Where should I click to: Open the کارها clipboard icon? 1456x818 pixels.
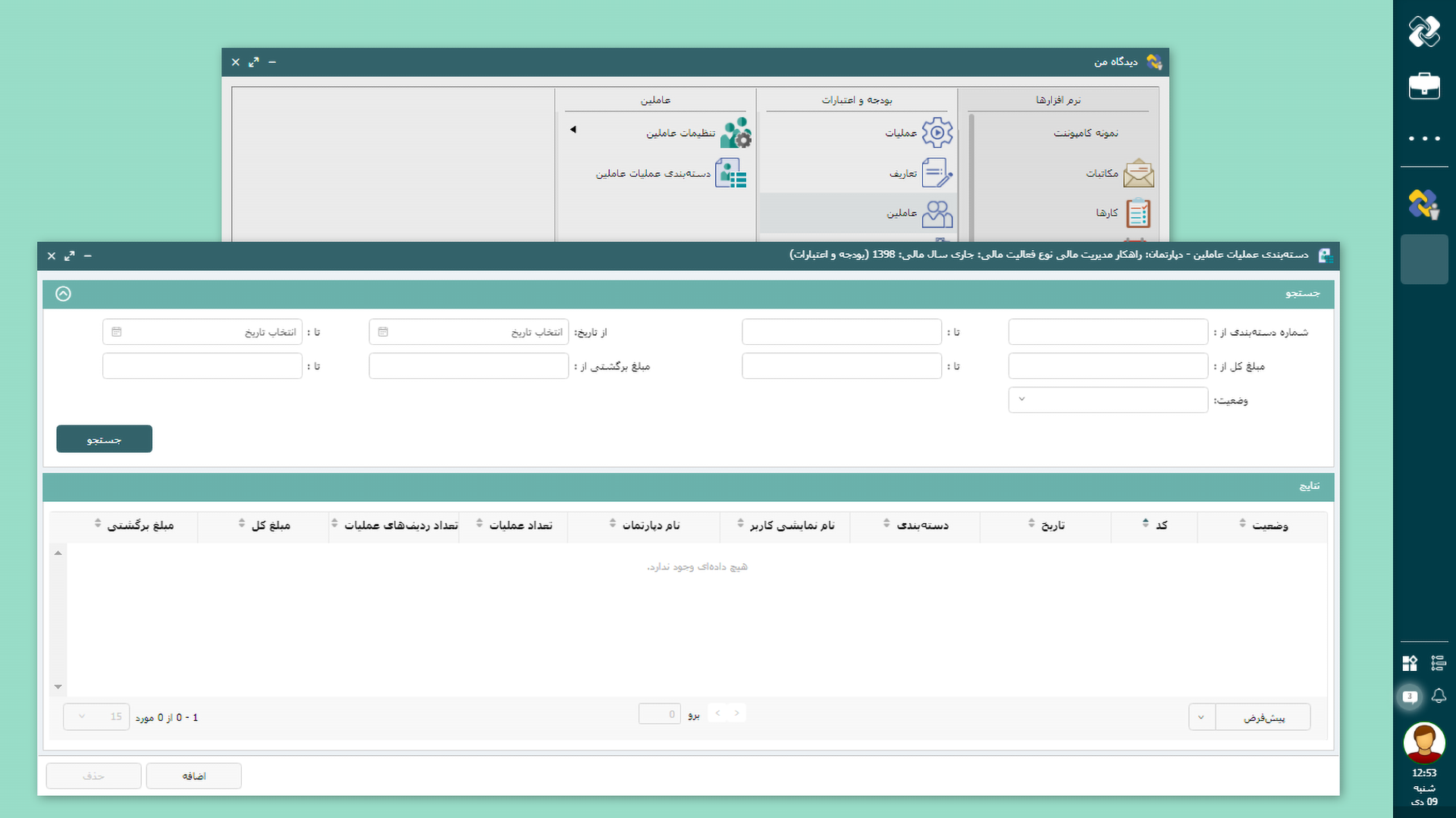tap(1137, 213)
